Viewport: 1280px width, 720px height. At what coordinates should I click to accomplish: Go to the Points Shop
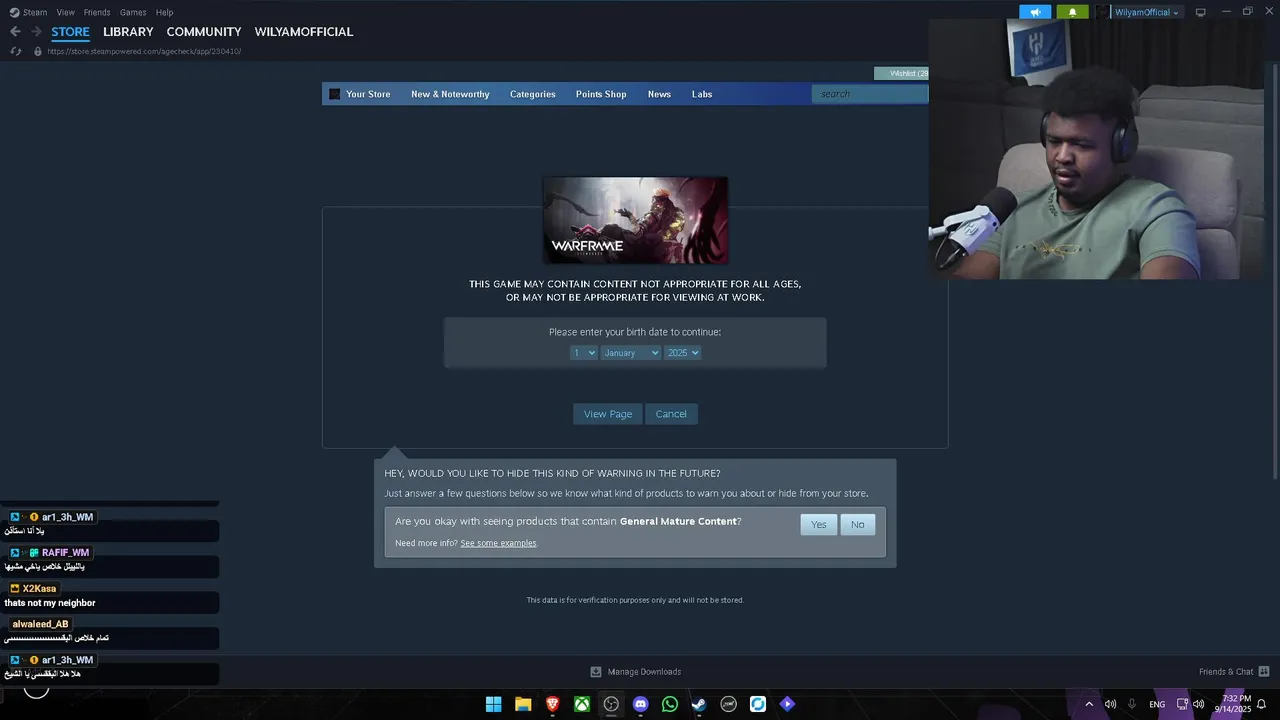pos(601,94)
